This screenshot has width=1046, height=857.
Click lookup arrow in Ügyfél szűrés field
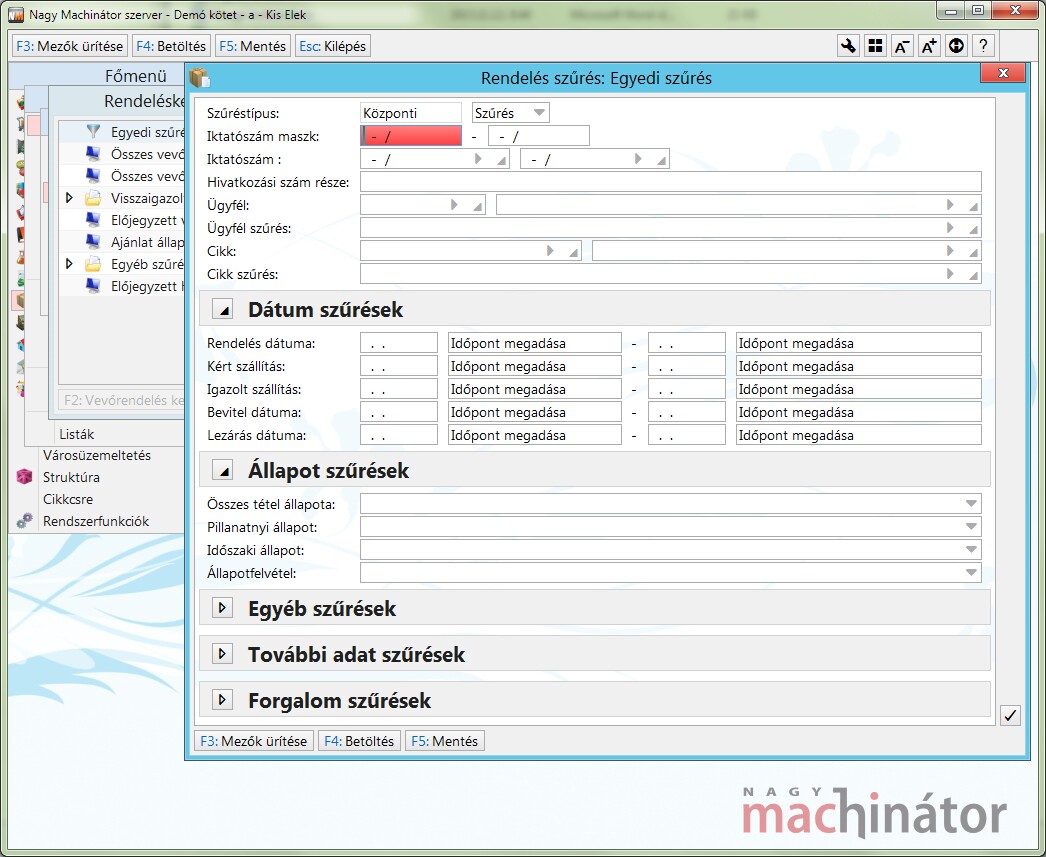coord(951,228)
